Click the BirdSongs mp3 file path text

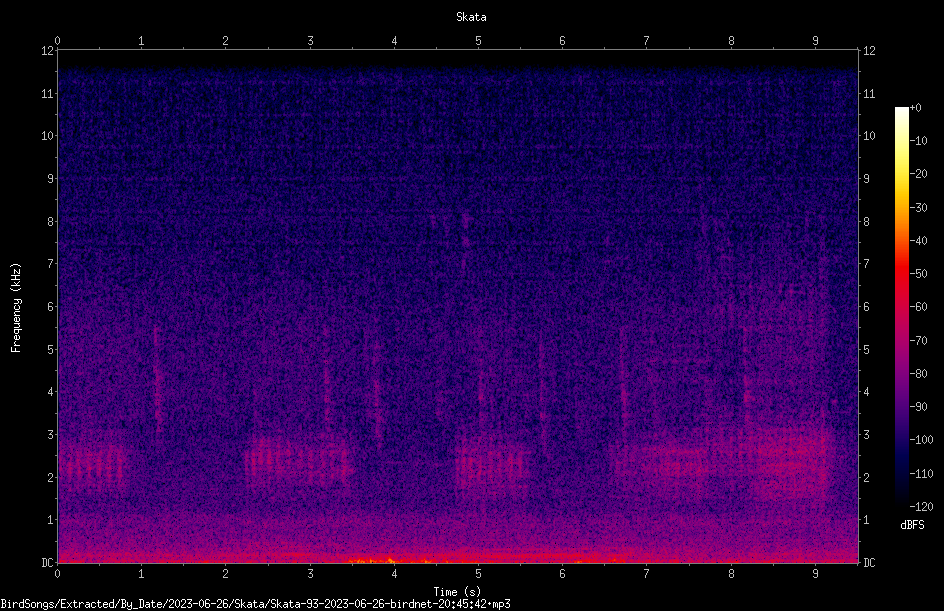(x=255, y=604)
